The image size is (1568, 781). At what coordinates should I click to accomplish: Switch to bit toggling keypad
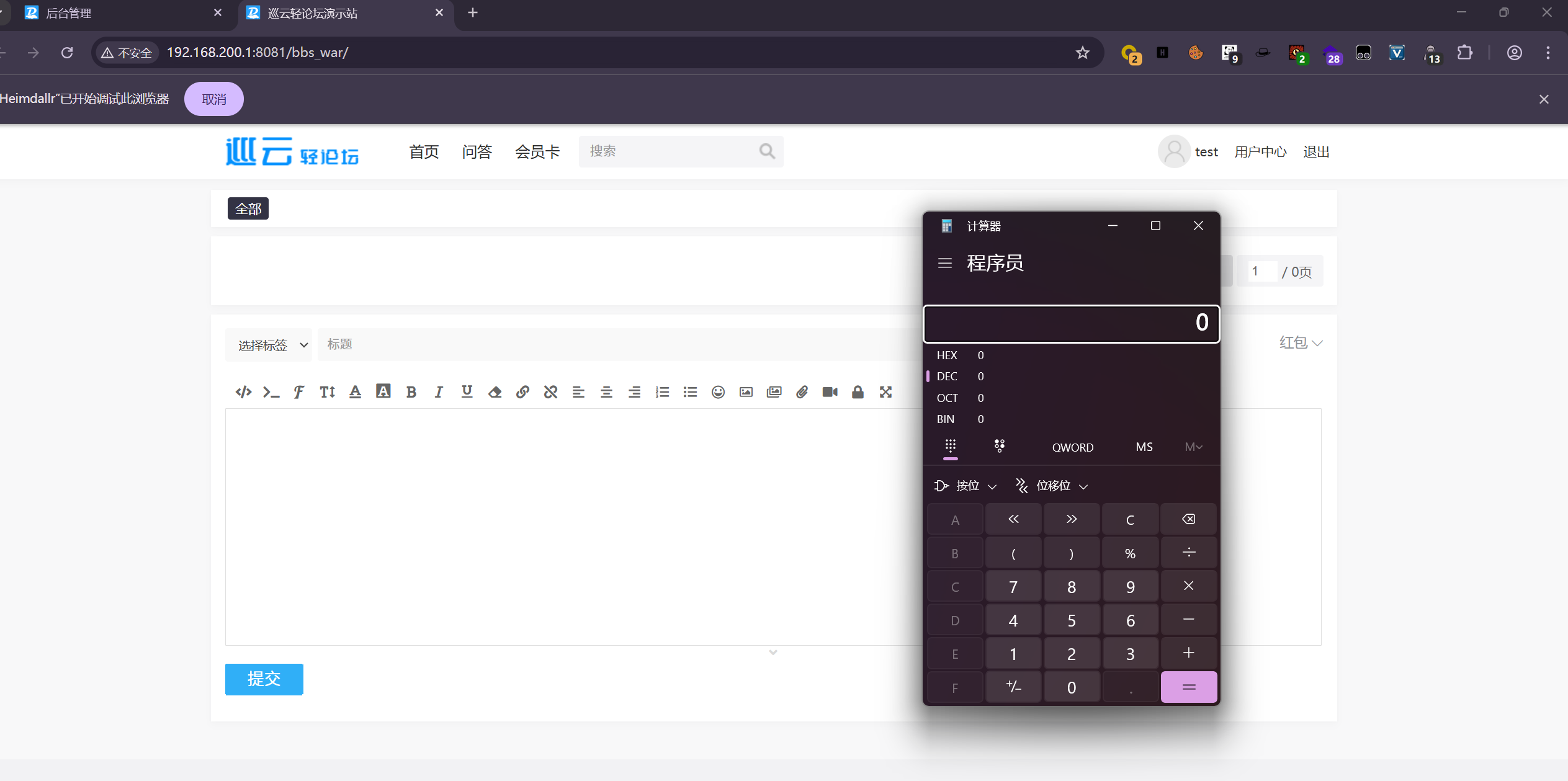click(999, 447)
